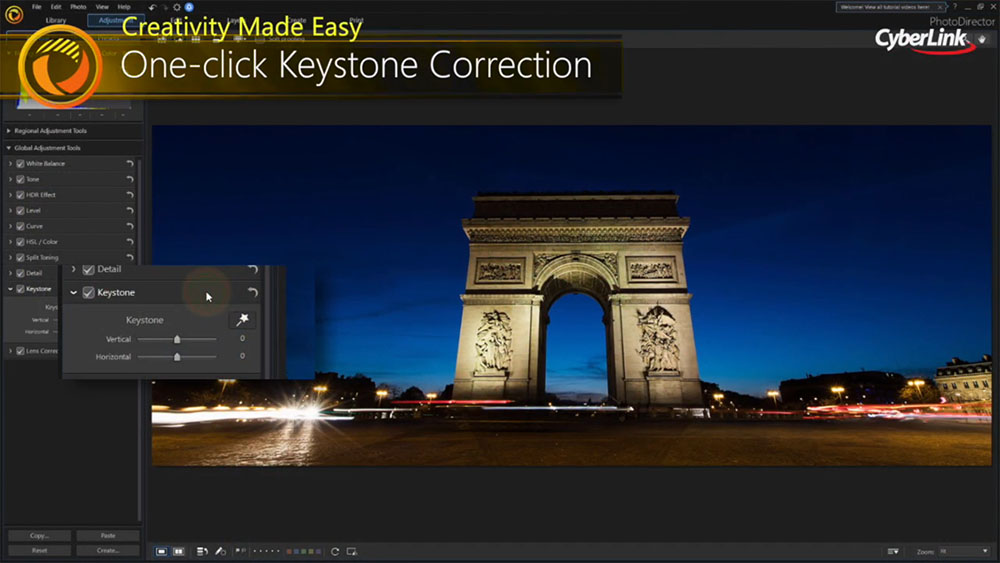Click the history/undo stack icon in bottom toolbar
Screen dimensions: 1000x563
tap(203, 551)
